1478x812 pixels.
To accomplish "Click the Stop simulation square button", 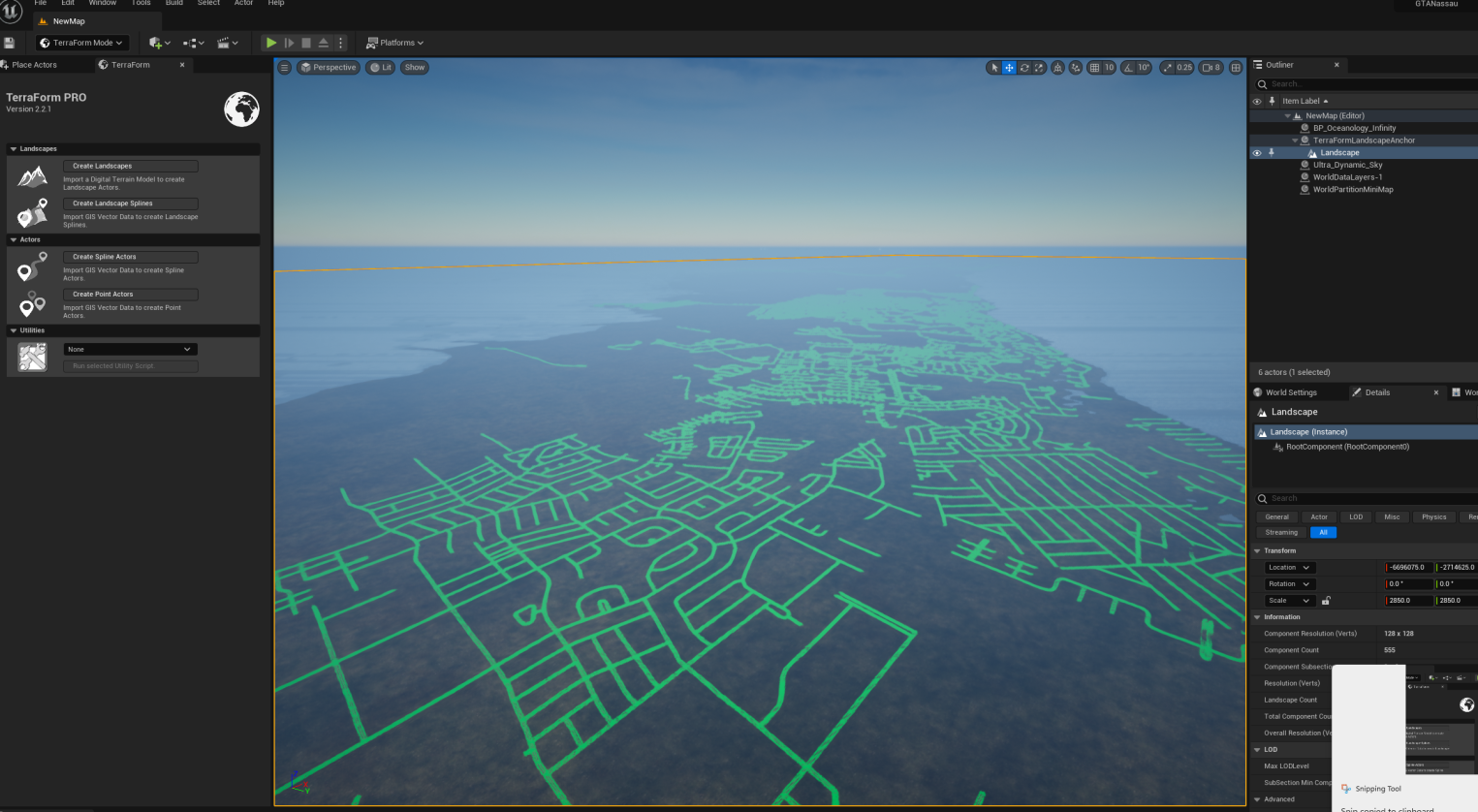I will point(306,43).
